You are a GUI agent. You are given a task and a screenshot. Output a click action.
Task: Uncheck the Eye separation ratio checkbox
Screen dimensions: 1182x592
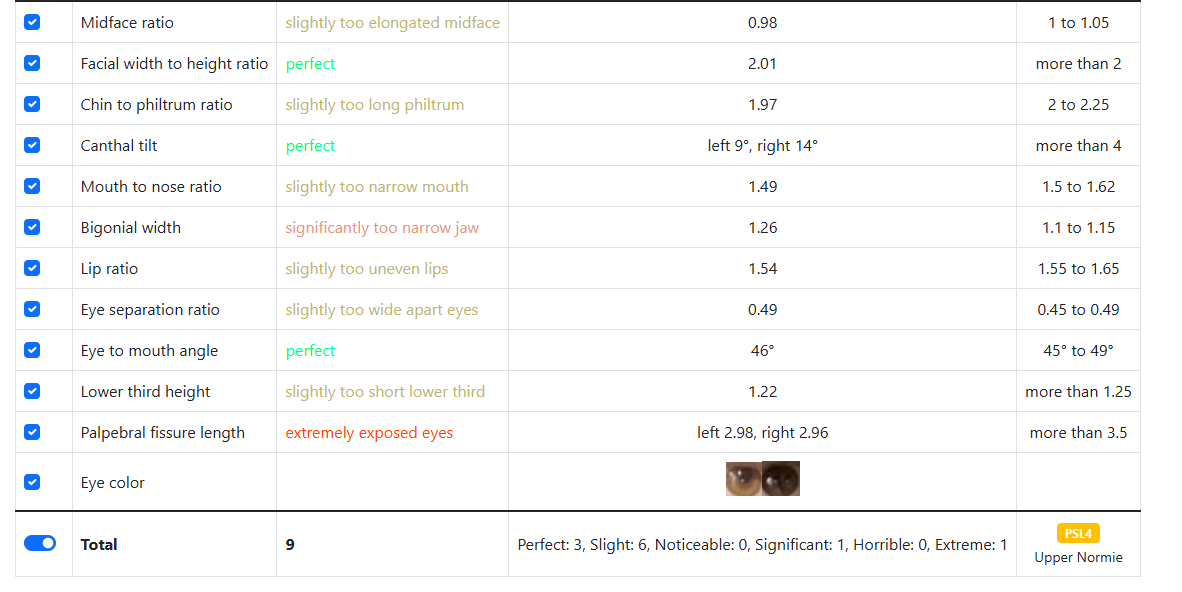(32, 308)
